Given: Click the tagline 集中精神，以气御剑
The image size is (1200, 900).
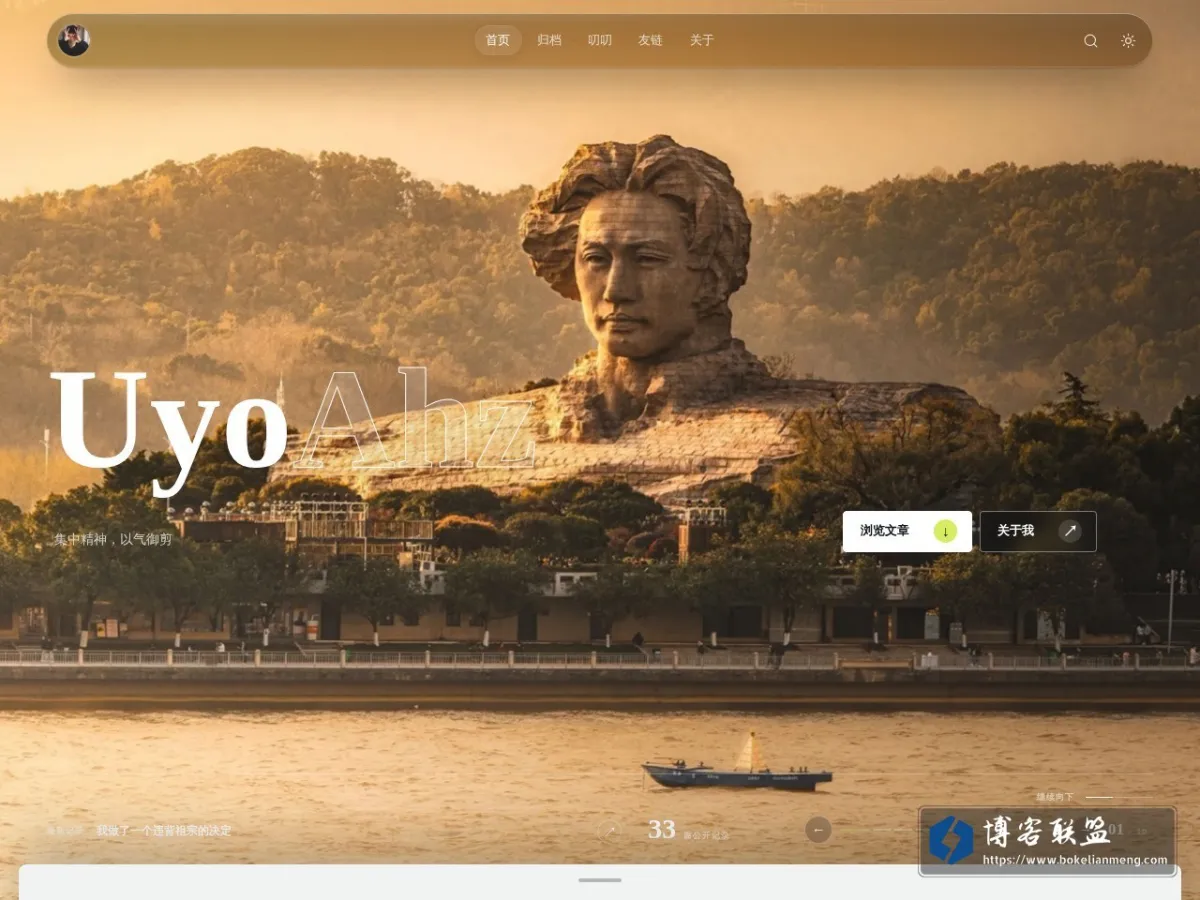Looking at the screenshot, I should [113, 539].
